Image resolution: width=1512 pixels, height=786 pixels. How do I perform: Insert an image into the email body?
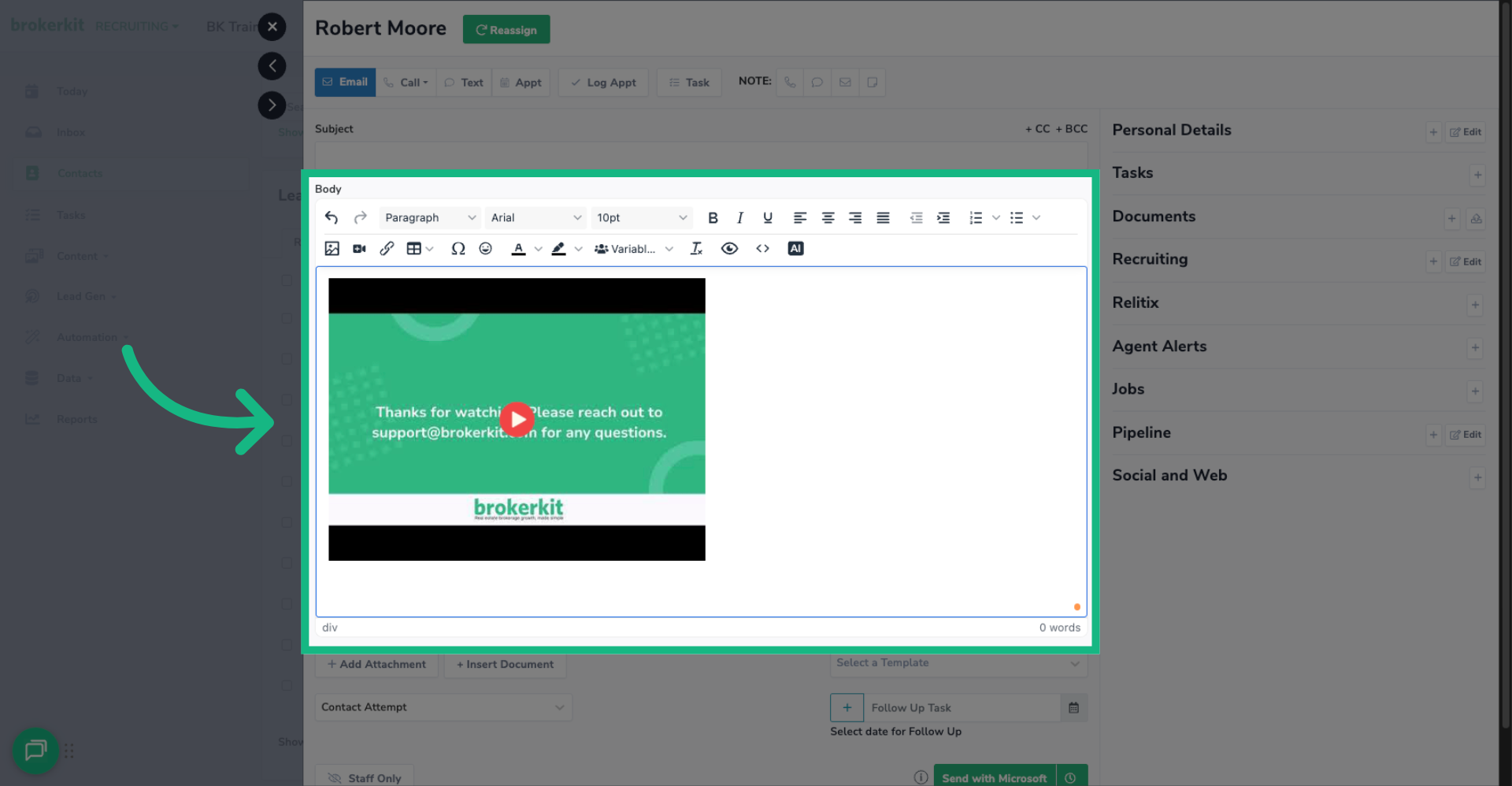point(332,248)
